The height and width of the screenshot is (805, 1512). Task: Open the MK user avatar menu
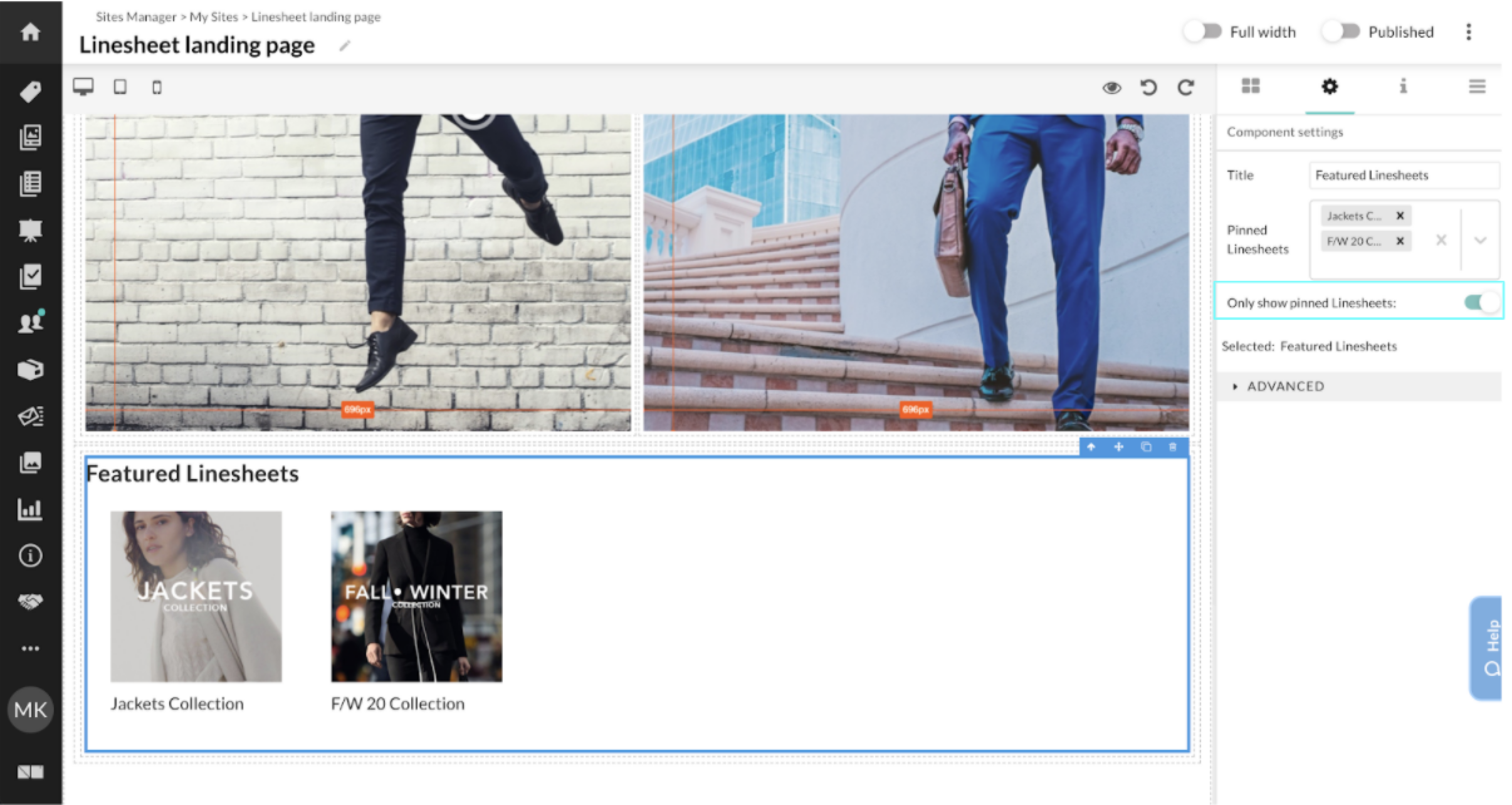pyautogui.click(x=30, y=710)
